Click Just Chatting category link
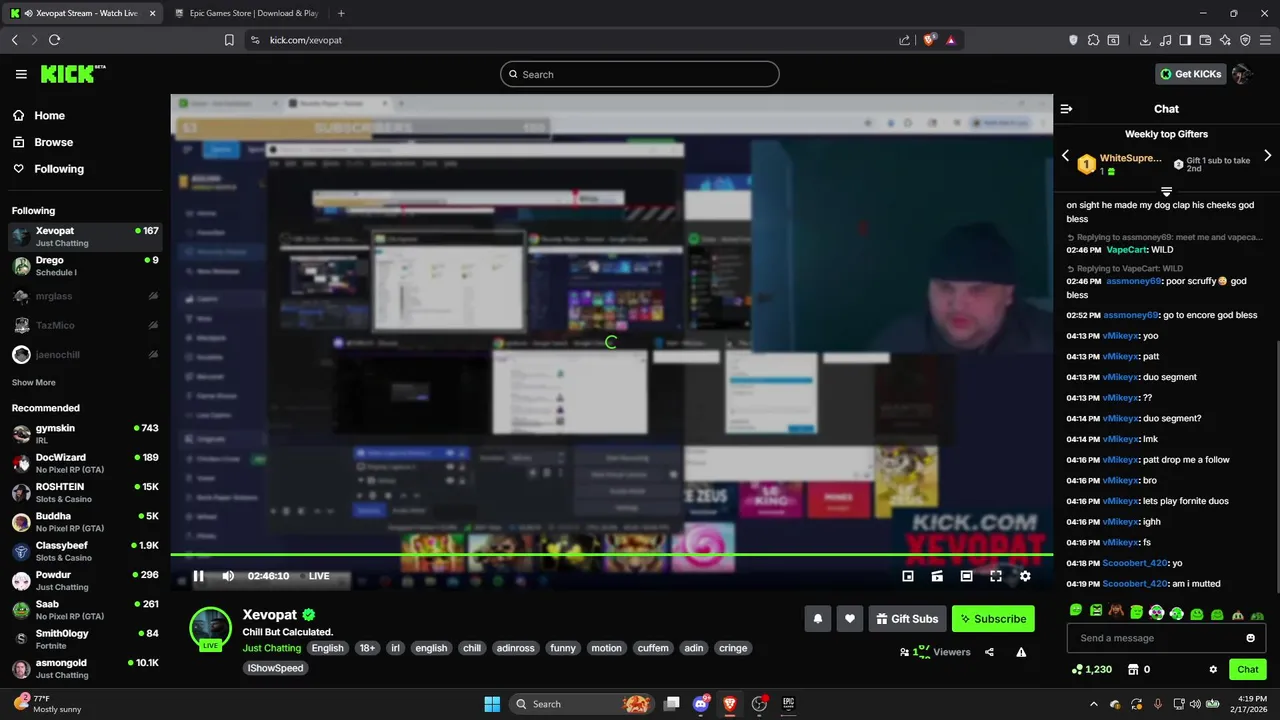Screen dimensions: 1280x720 click(272, 648)
